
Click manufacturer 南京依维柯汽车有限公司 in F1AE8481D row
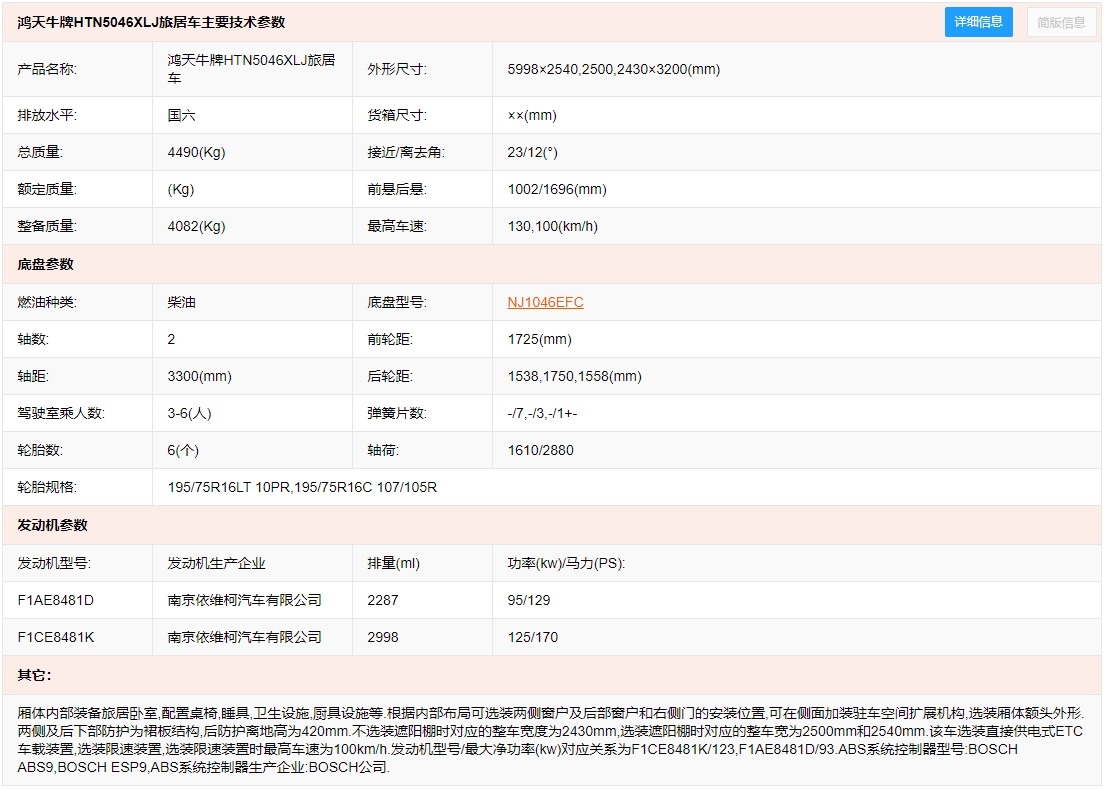pos(245,600)
